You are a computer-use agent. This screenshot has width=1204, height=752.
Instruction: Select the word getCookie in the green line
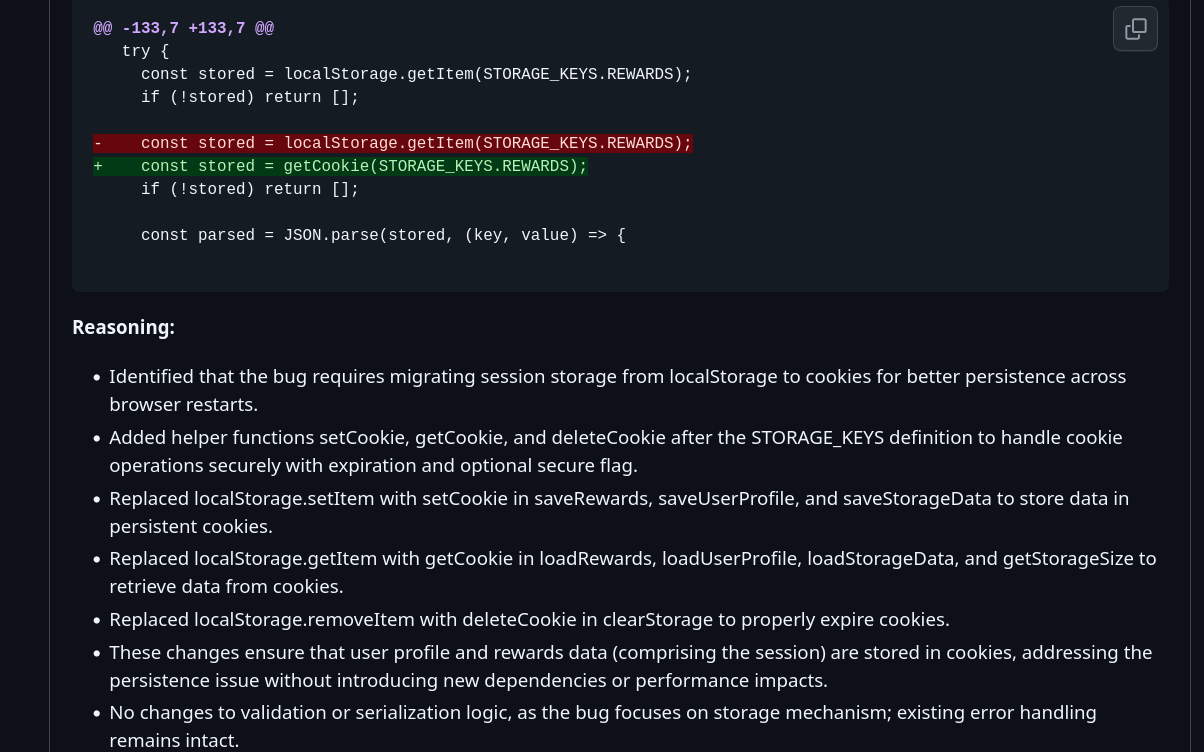(326, 166)
